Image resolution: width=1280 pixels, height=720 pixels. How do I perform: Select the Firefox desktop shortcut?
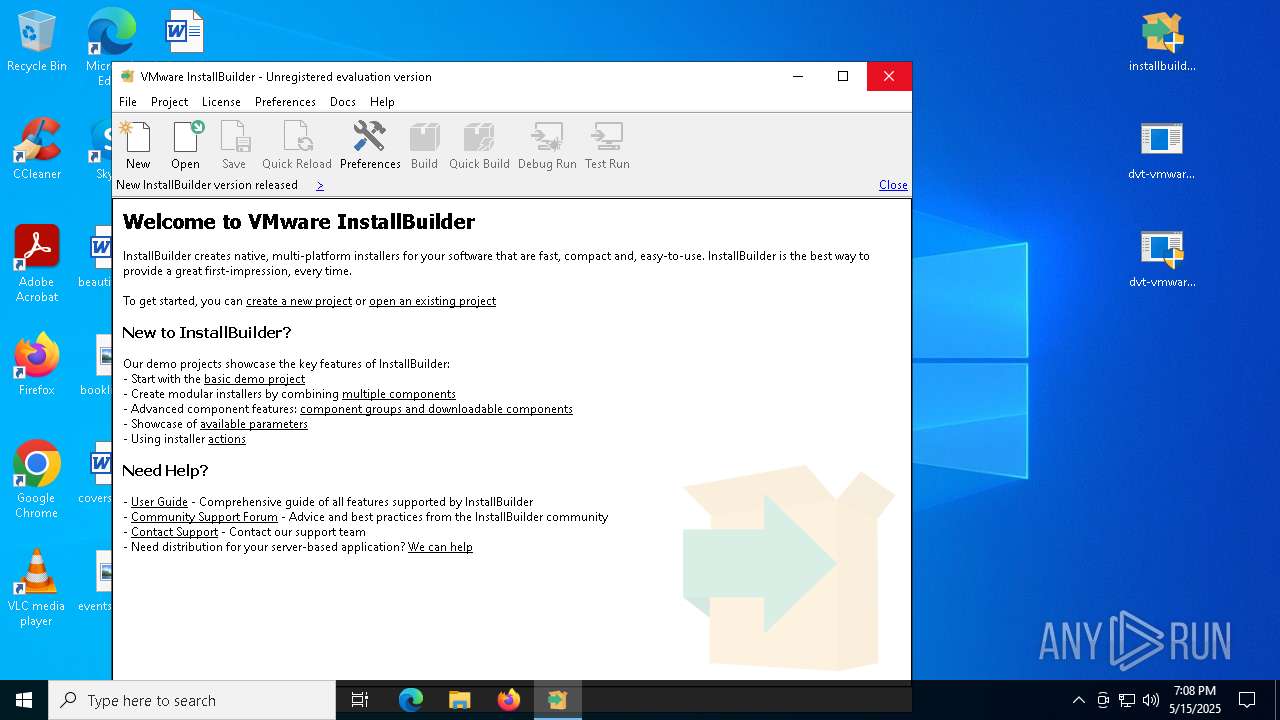(37, 365)
